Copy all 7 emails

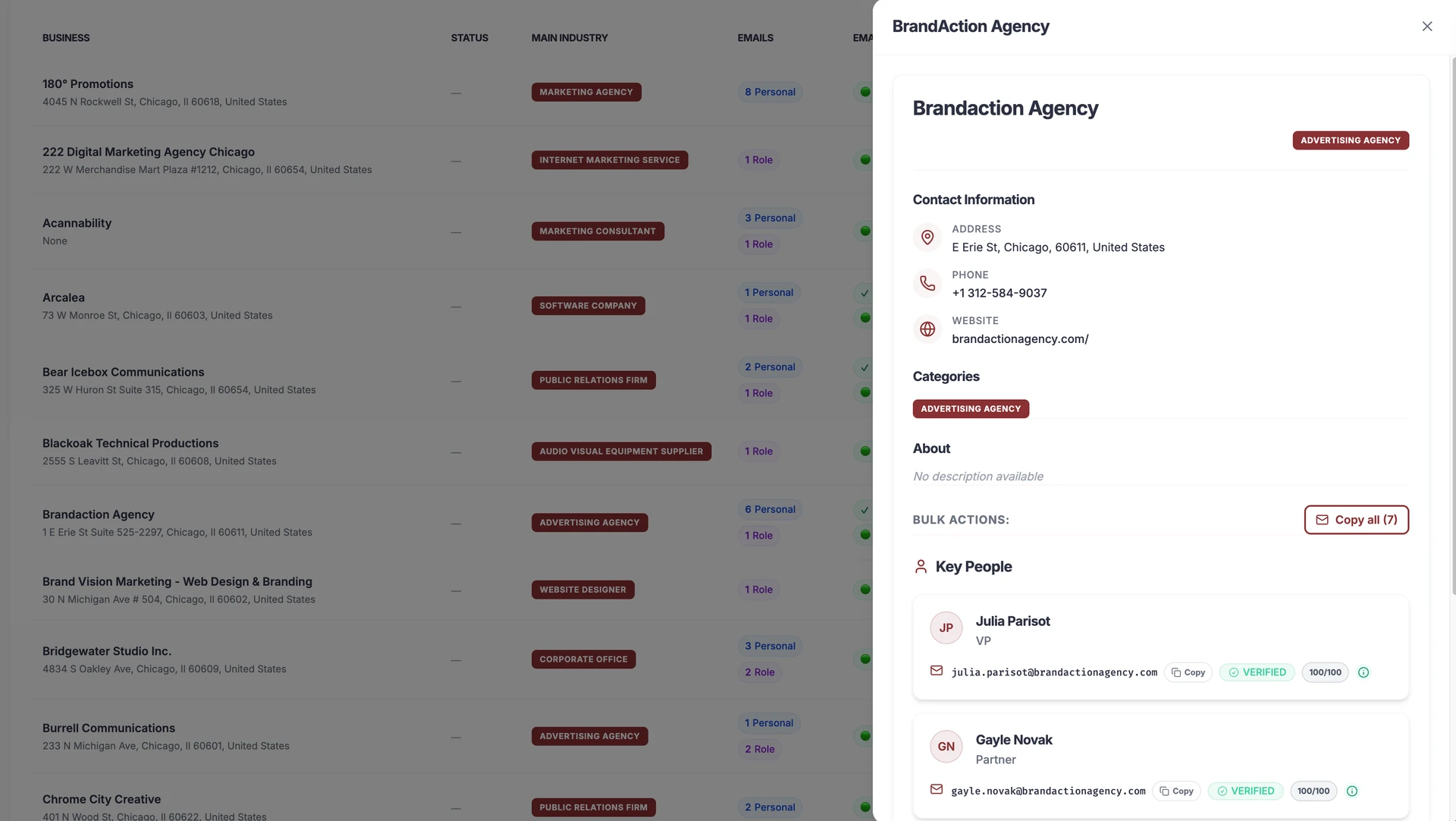1356,520
